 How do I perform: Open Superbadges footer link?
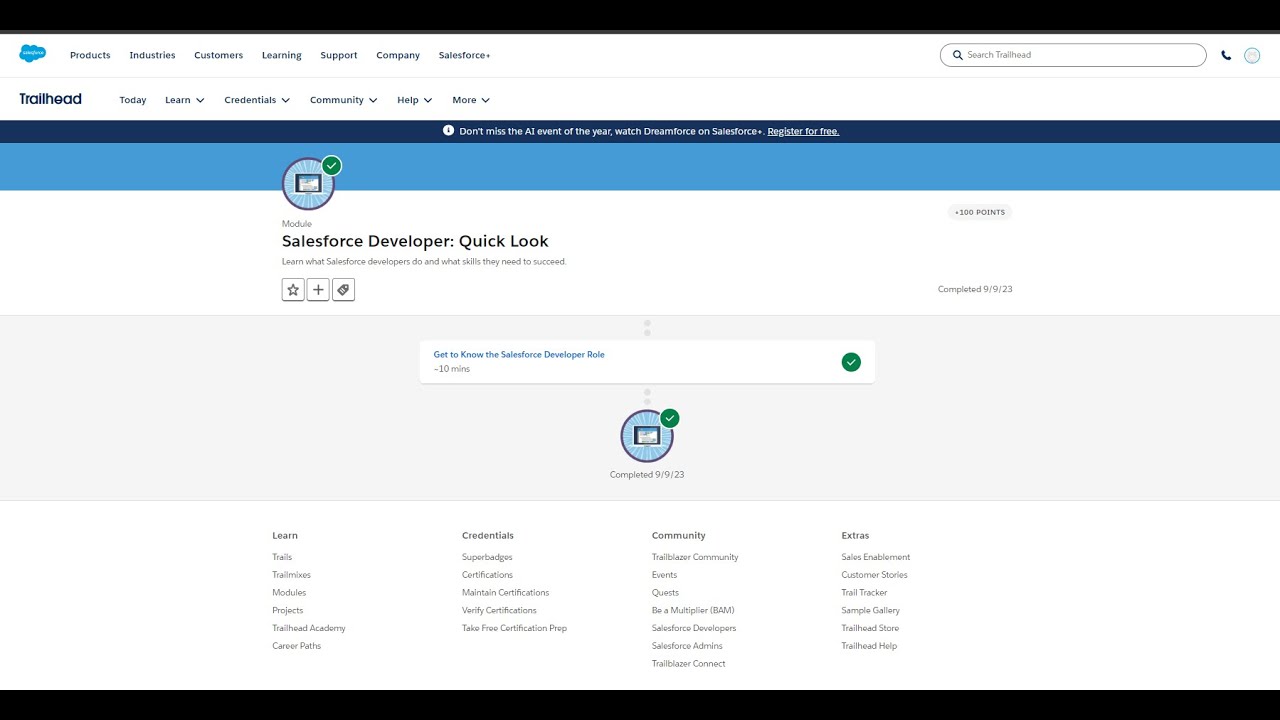[x=487, y=557]
